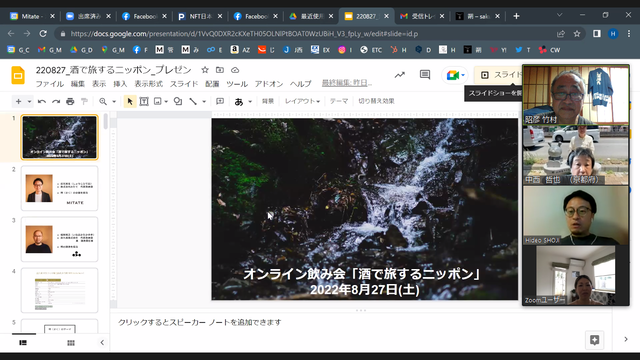Open Chrome side panel icon
Viewport: 640px width, 360px height.
tap(597, 34)
